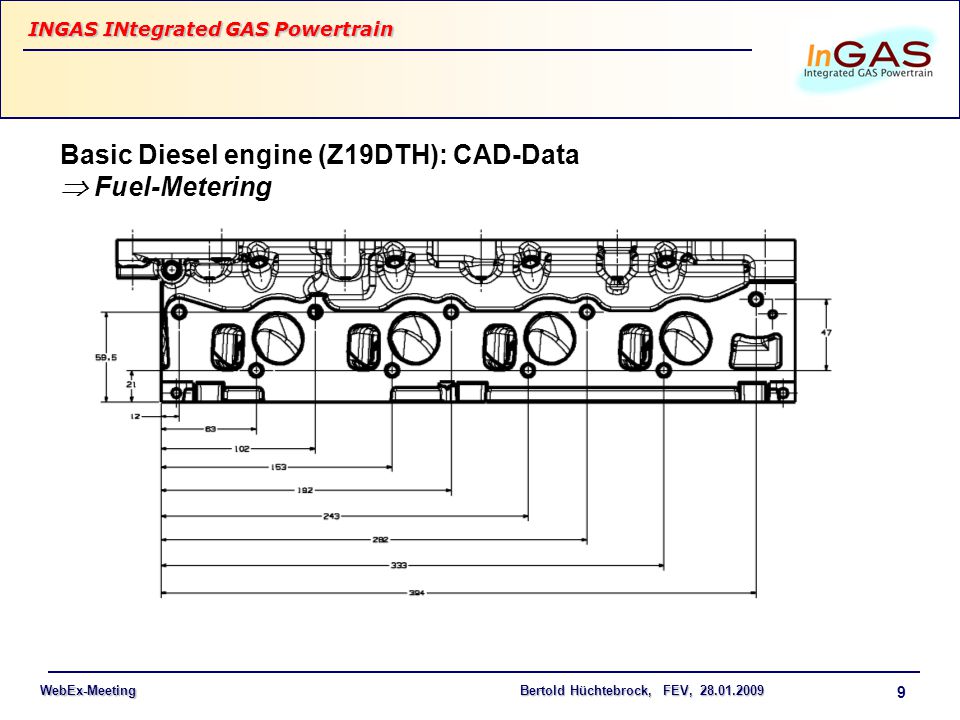The image size is (960, 720).
Task: Click the dimension value 59.5
Action: [x=106, y=357]
